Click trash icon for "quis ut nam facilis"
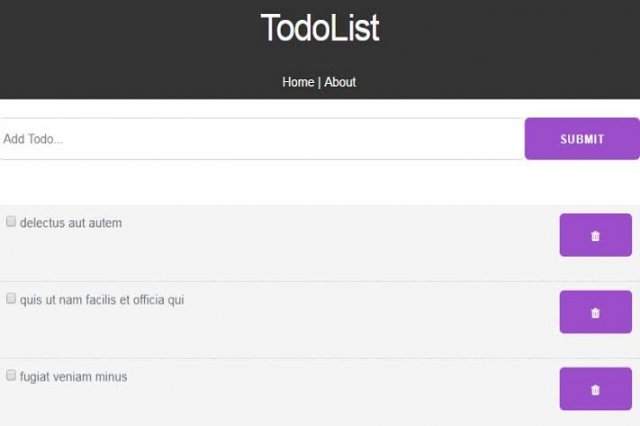Image resolution: width=640 pixels, height=426 pixels. tap(596, 312)
